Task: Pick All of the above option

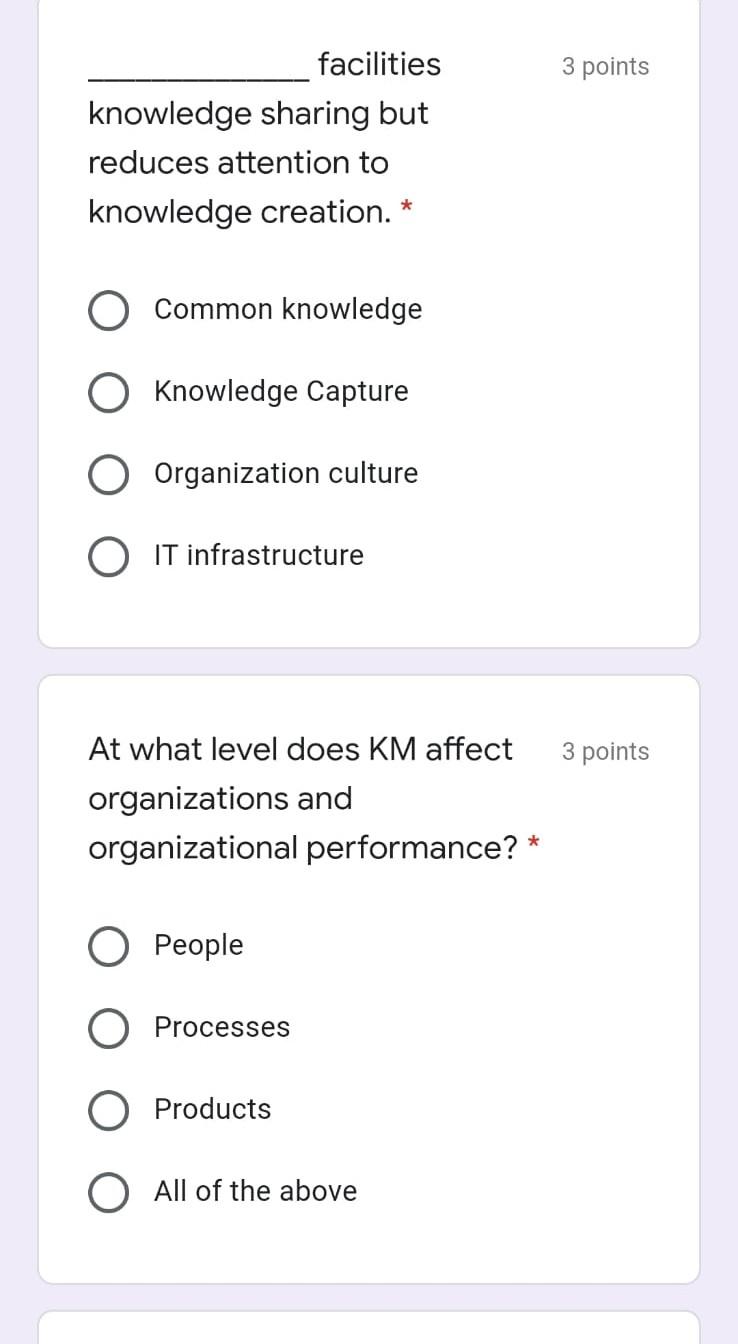Action: click(109, 1192)
